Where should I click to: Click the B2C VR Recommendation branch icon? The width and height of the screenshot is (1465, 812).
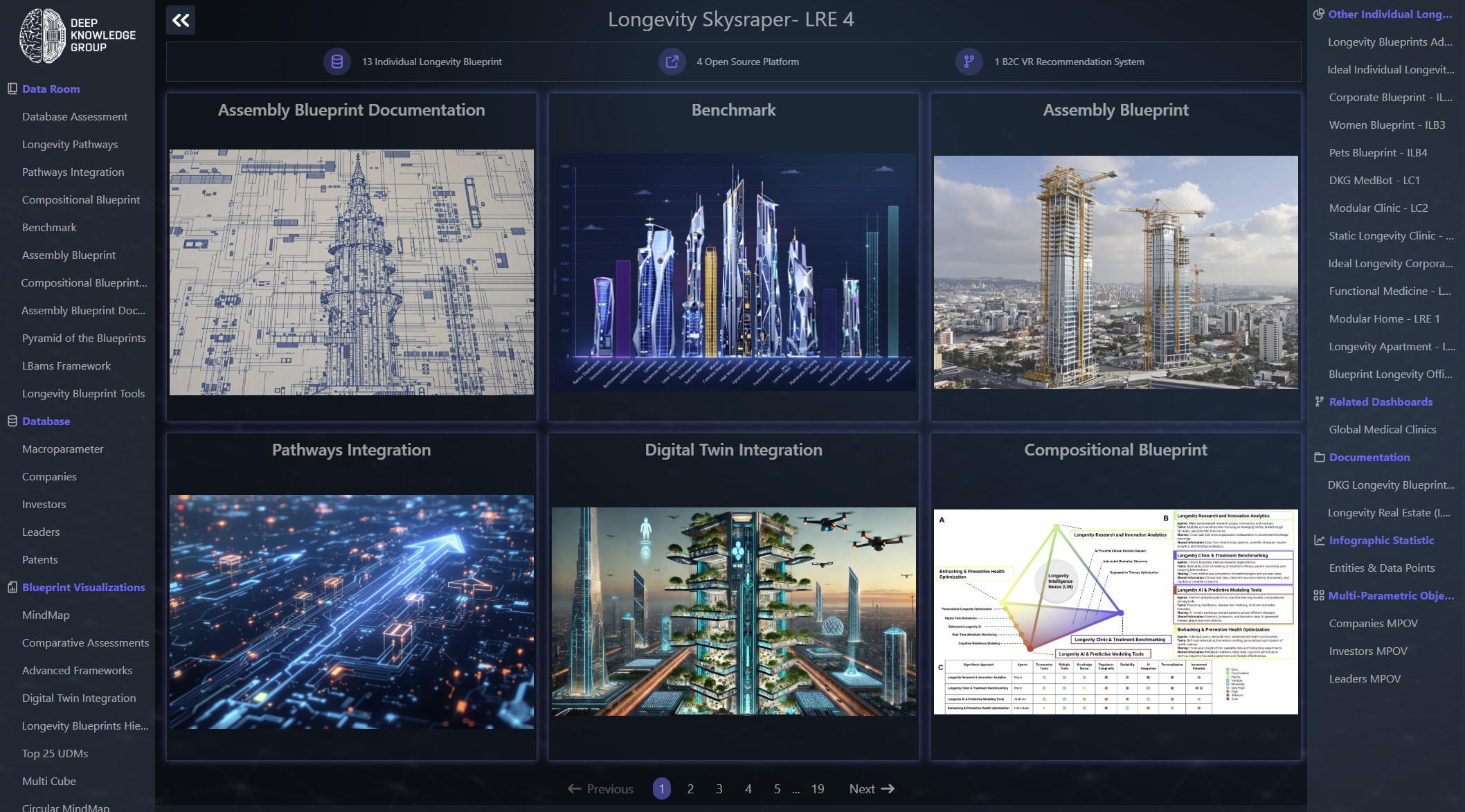(x=969, y=62)
